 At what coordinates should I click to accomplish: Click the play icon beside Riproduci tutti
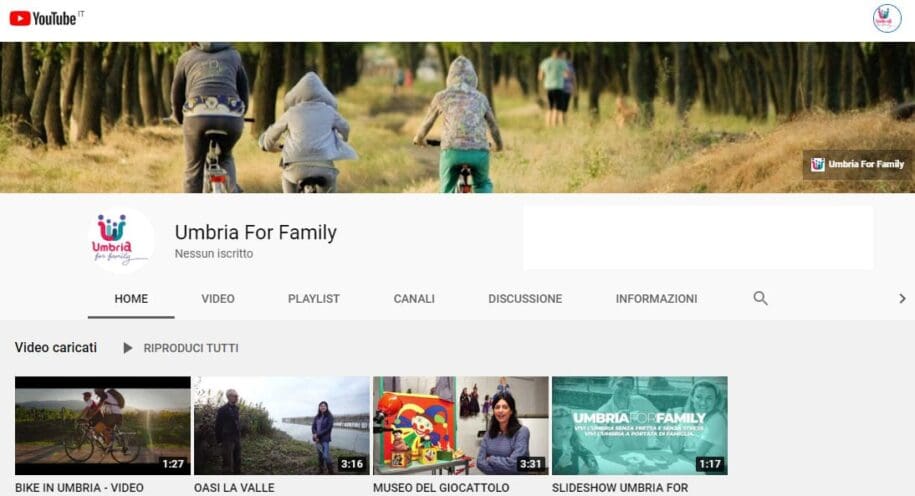(x=128, y=348)
